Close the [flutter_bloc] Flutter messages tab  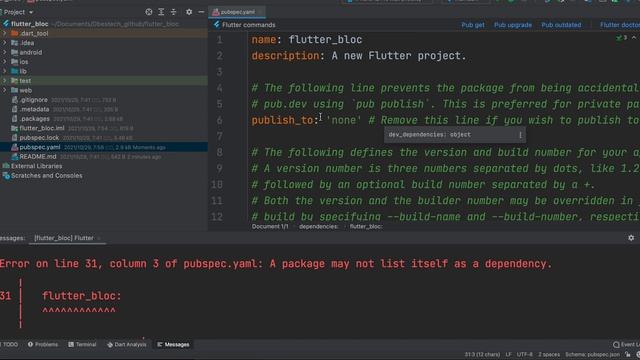coord(99,238)
